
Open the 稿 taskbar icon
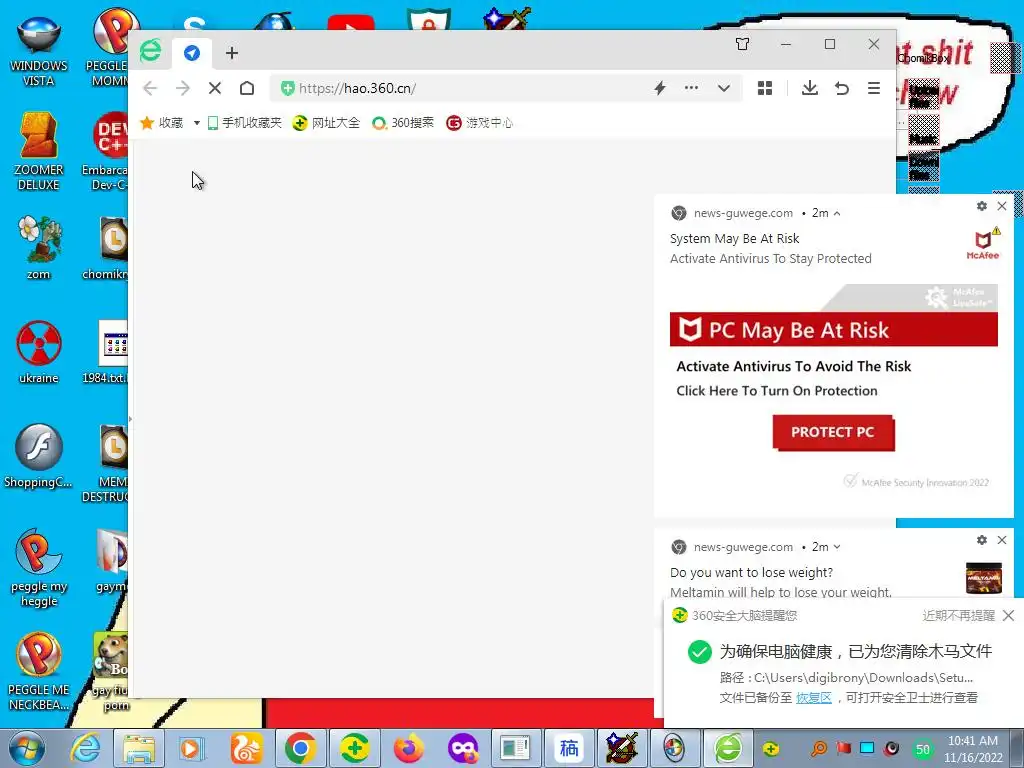pyautogui.click(x=569, y=748)
